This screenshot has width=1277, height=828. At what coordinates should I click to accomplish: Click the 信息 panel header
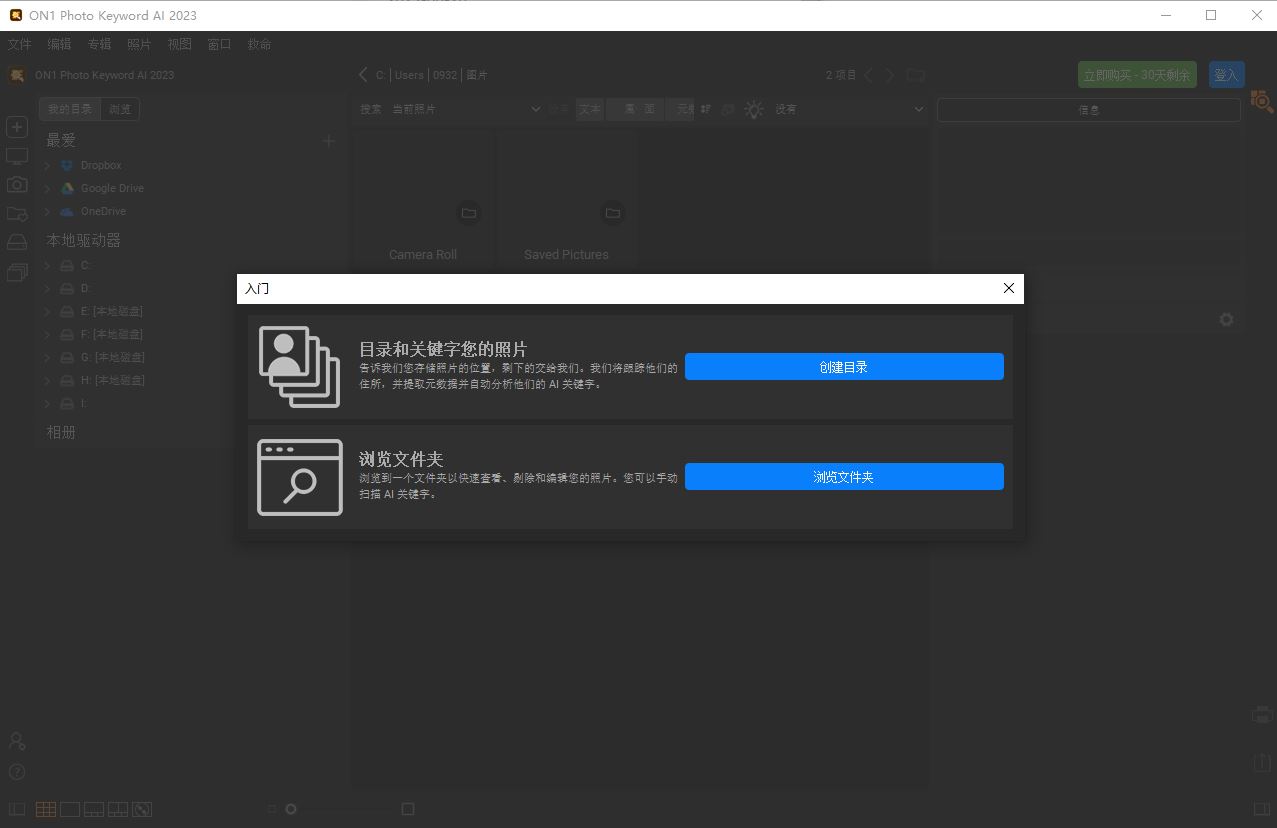click(1089, 110)
